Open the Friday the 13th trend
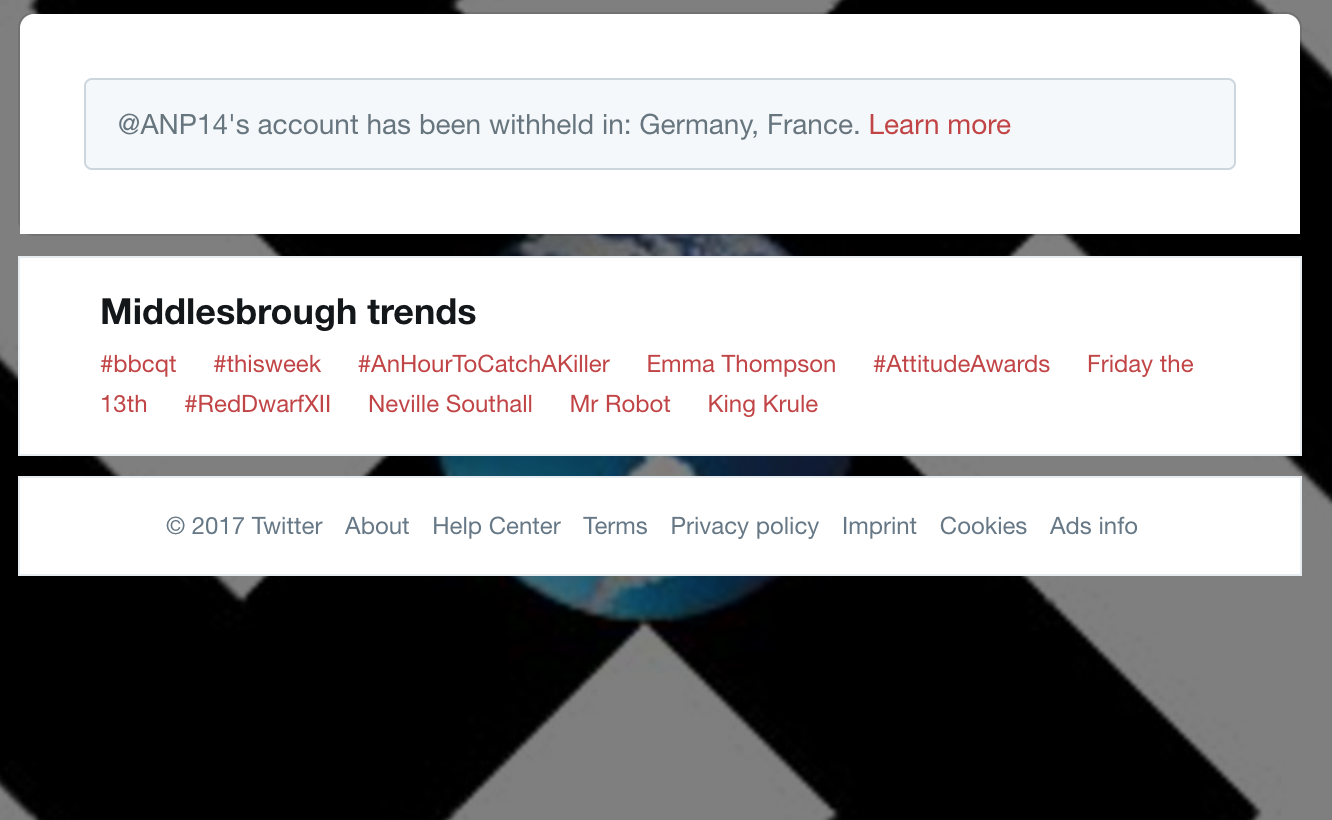This screenshot has width=1332, height=820. pyautogui.click(x=1139, y=364)
